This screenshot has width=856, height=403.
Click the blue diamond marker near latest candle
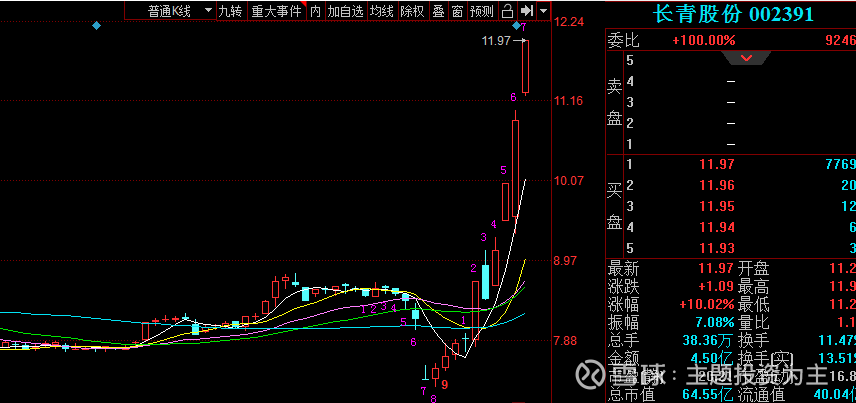(516, 25)
